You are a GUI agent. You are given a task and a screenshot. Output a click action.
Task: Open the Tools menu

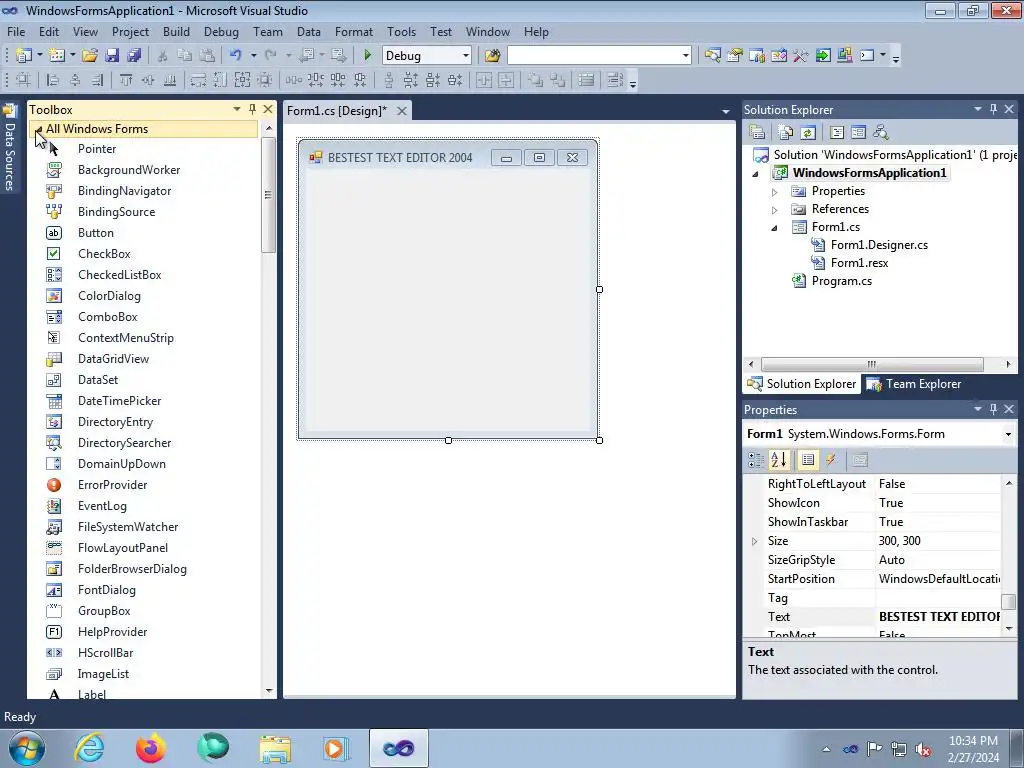tap(401, 31)
